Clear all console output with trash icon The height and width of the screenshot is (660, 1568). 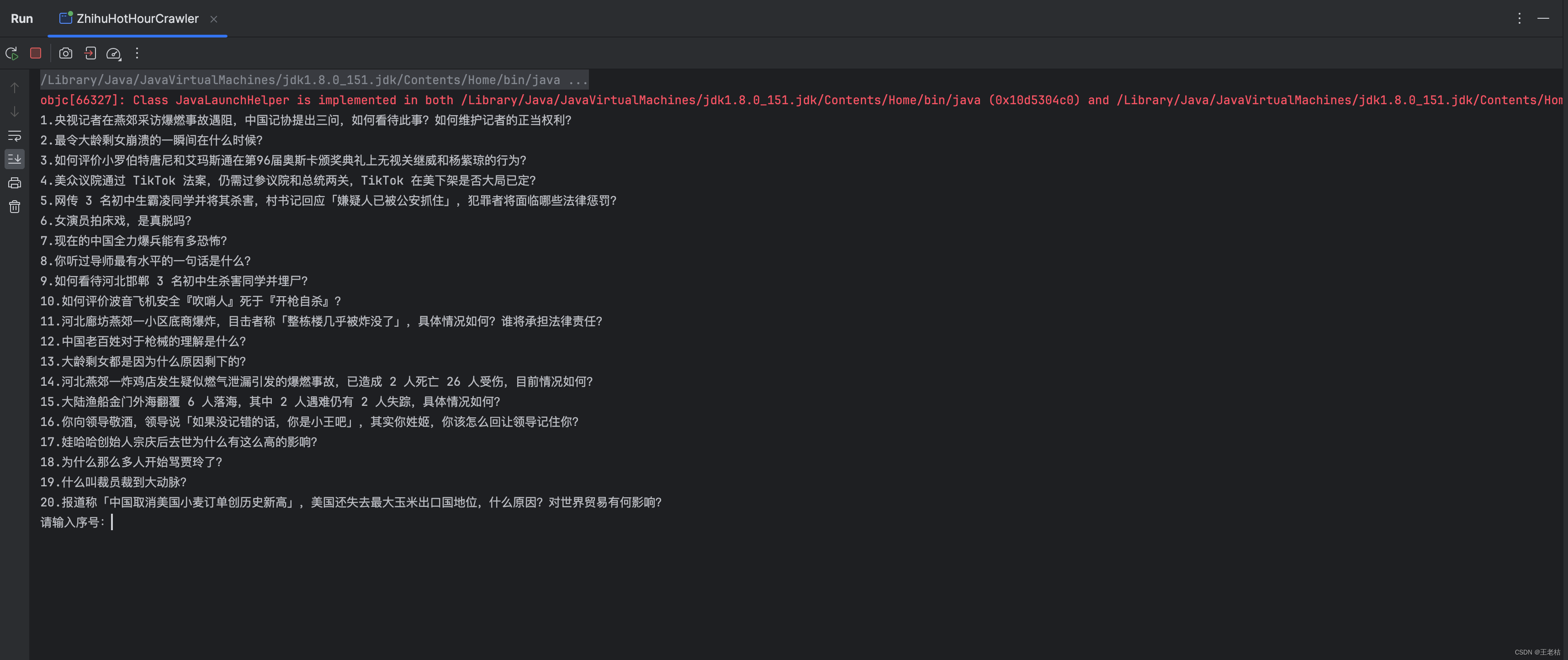15,207
